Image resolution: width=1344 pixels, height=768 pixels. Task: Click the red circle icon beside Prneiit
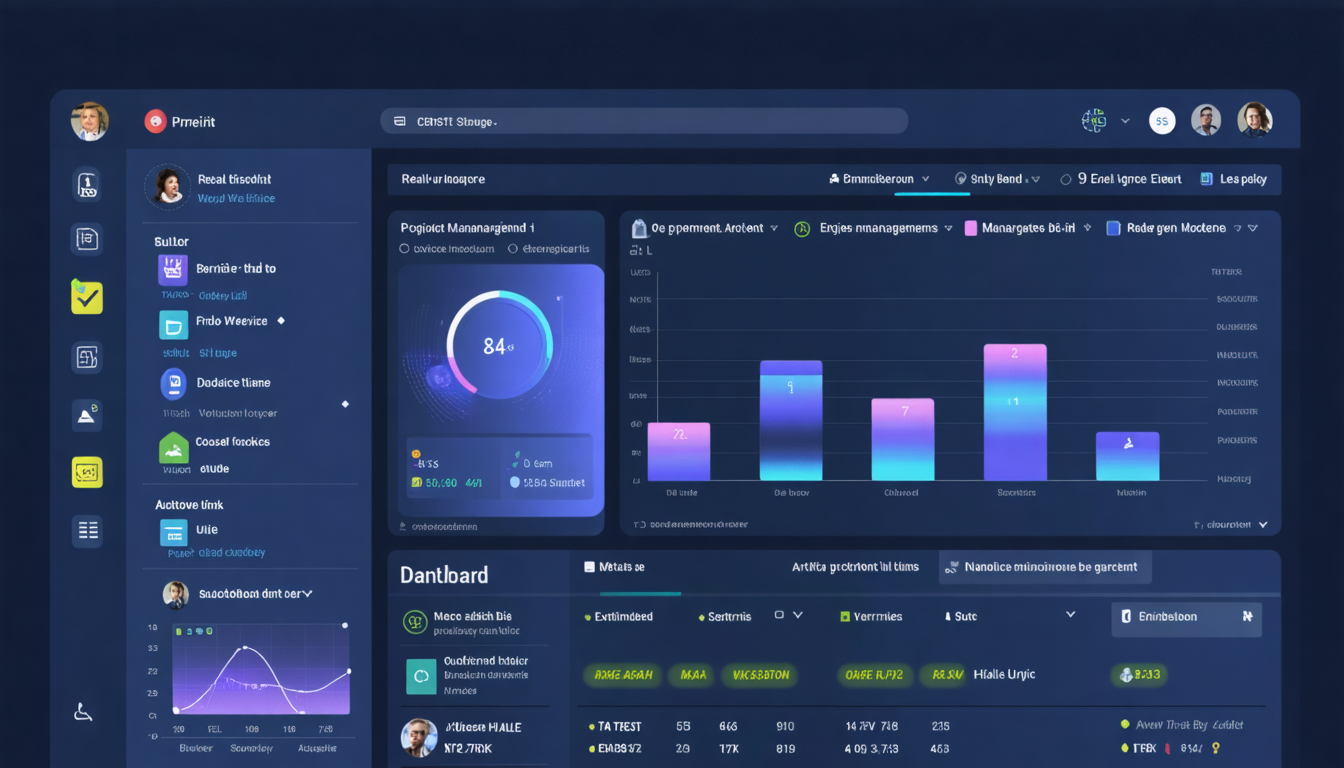pos(155,121)
